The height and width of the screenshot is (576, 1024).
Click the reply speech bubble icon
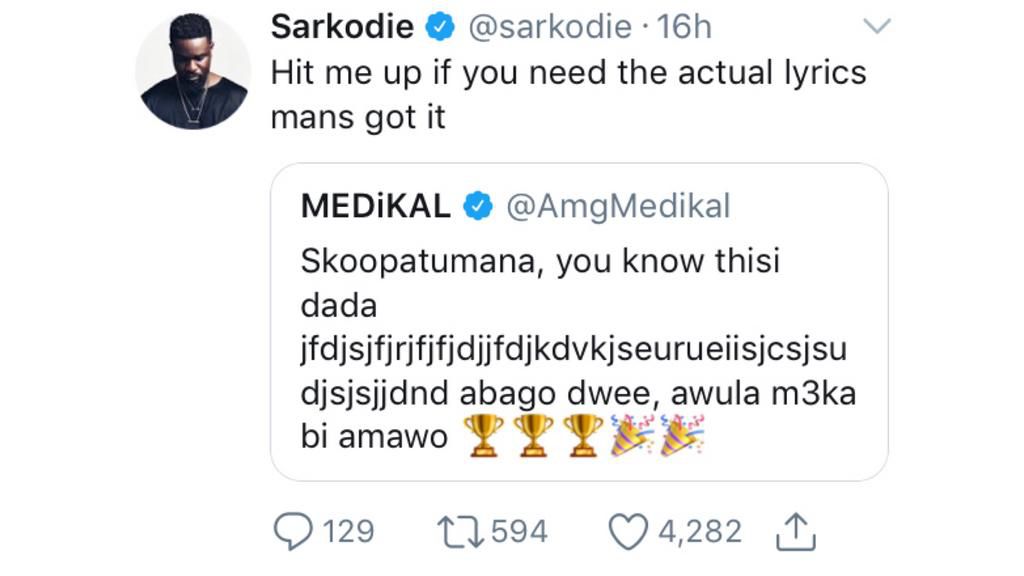click(292, 532)
